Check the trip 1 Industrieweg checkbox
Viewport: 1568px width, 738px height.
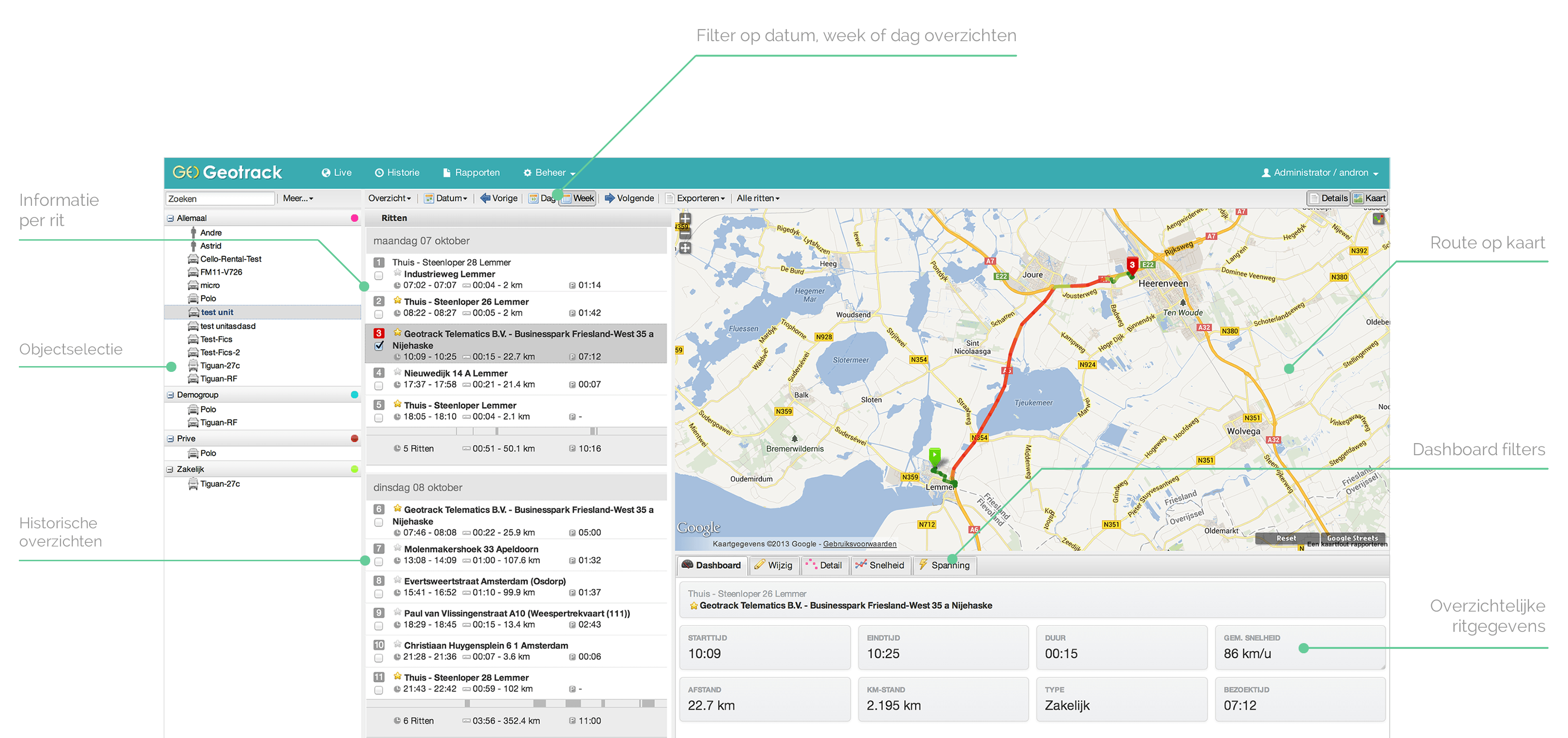378,276
